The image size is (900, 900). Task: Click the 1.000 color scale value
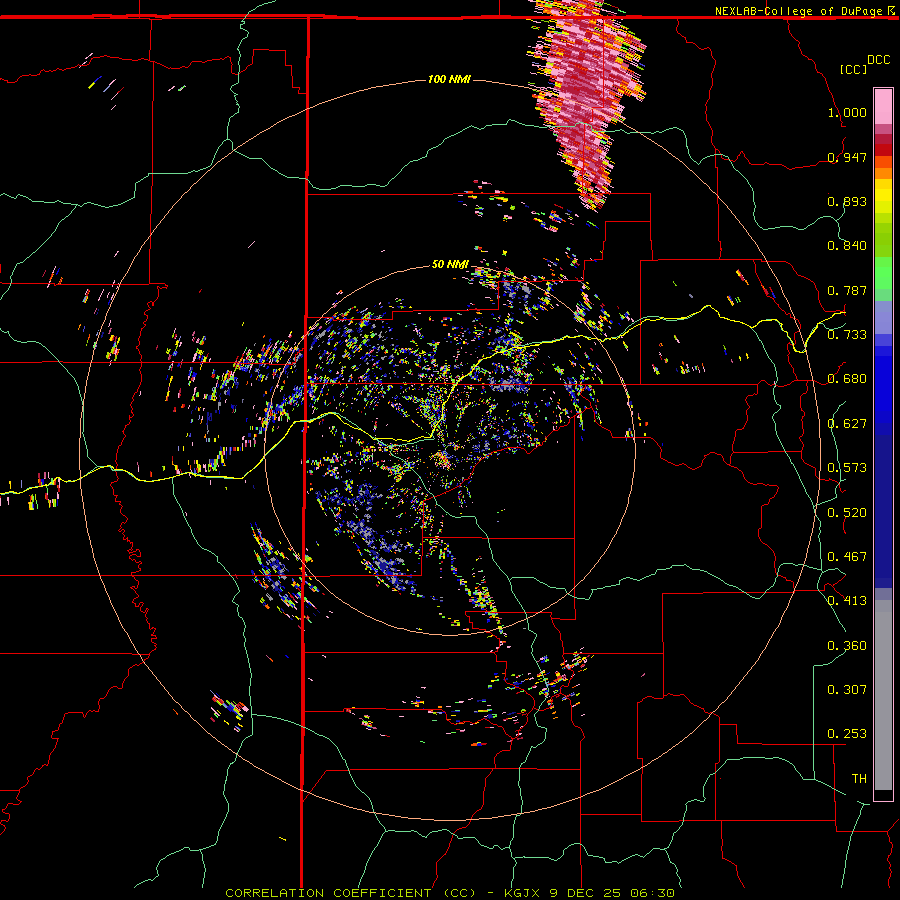(x=847, y=112)
